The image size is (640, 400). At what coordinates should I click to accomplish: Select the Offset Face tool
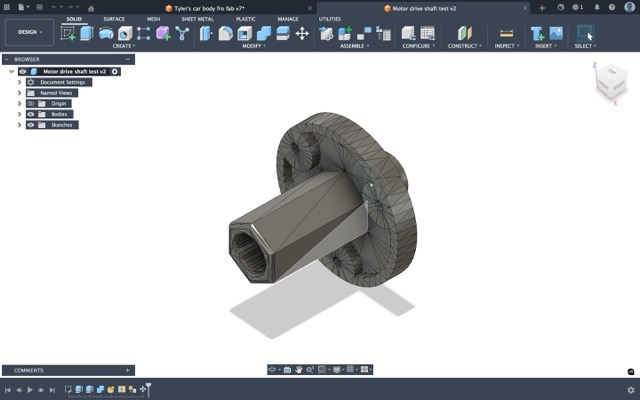(x=283, y=33)
